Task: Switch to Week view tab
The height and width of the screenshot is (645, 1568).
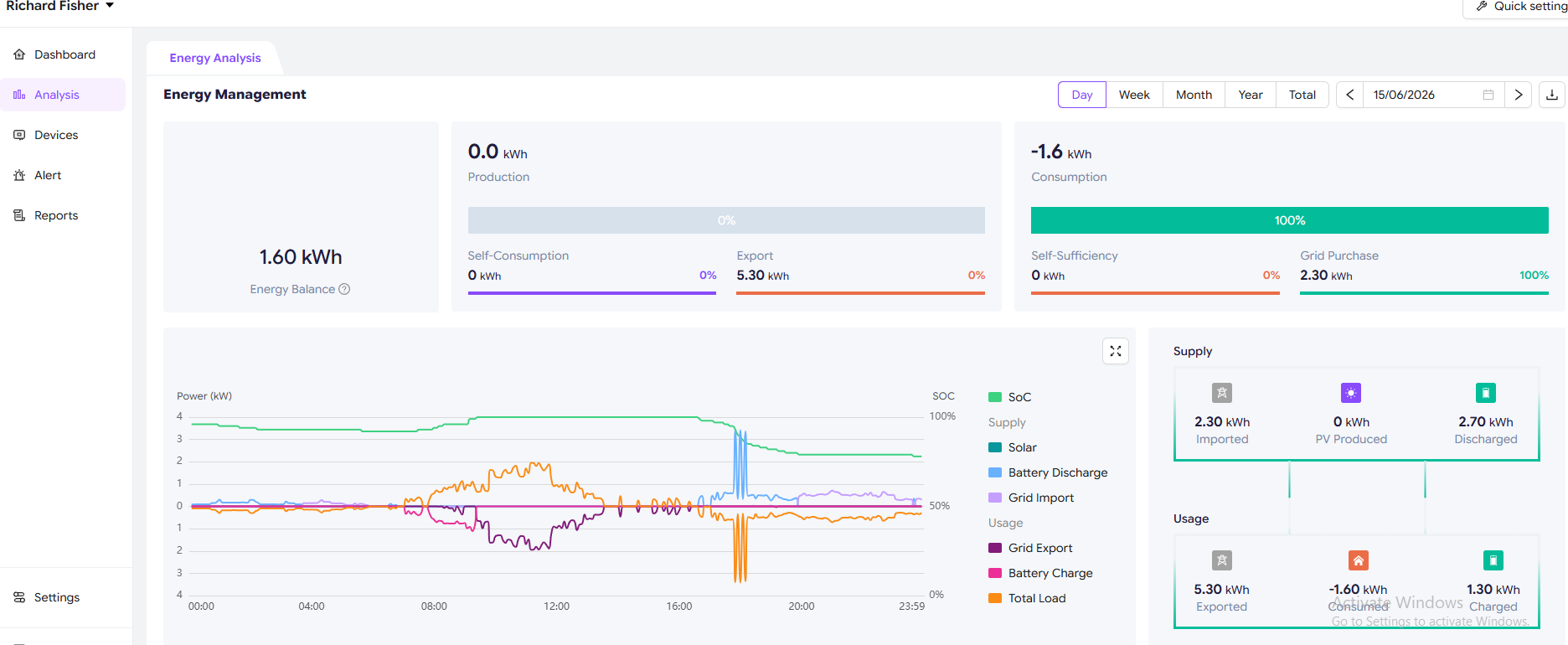Action: click(x=1134, y=95)
